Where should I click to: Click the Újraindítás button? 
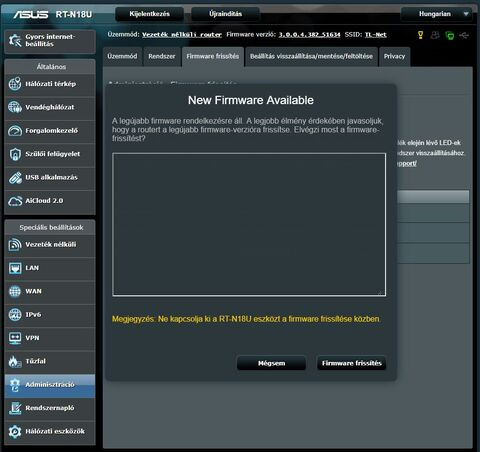coord(225,14)
